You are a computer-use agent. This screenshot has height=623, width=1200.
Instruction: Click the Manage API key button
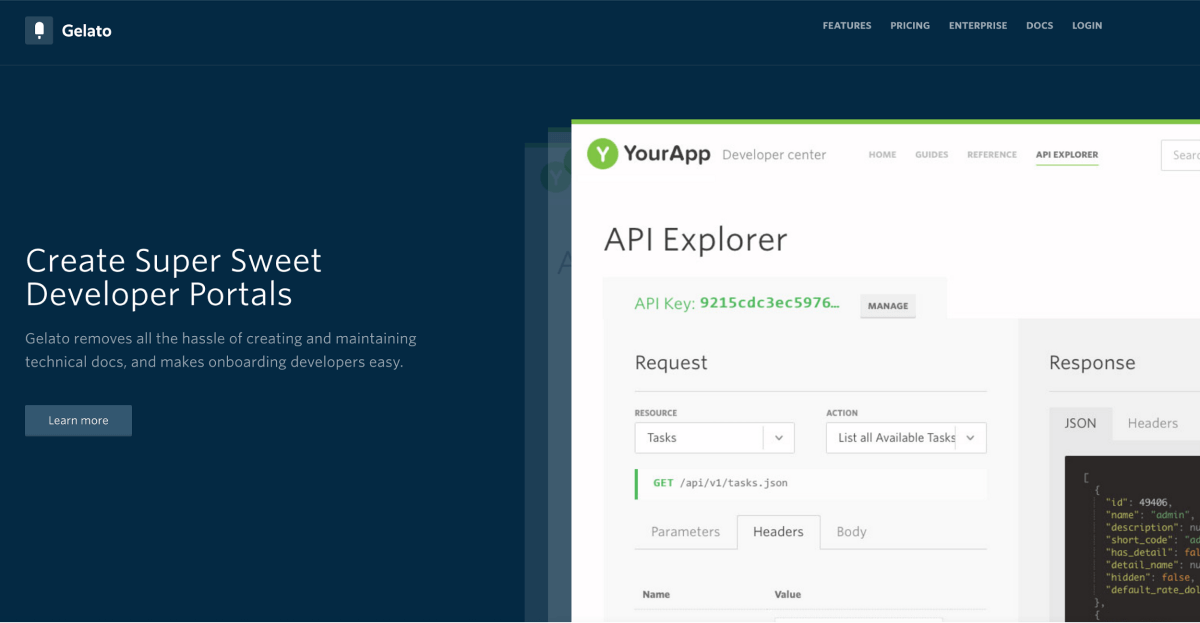[x=888, y=306]
